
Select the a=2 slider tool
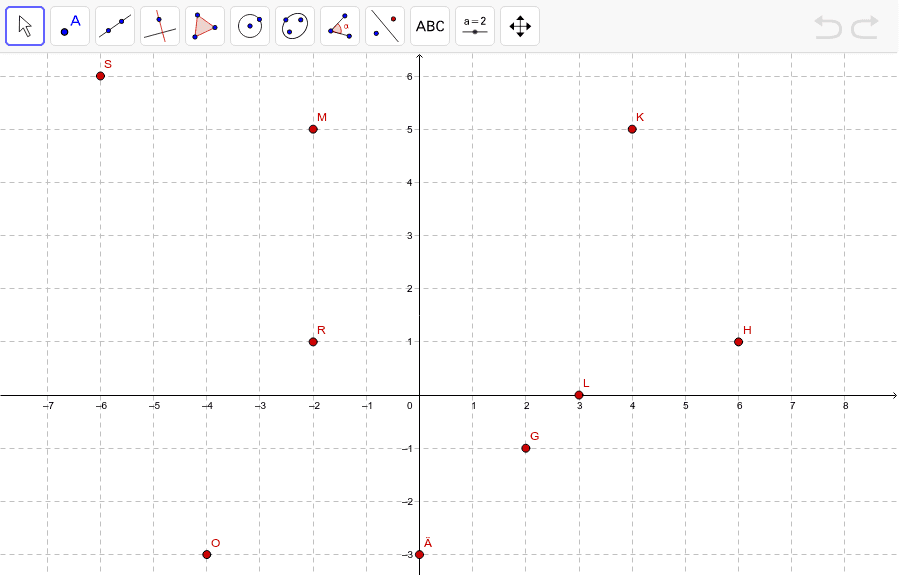pyautogui.click(x=475, y=26)
